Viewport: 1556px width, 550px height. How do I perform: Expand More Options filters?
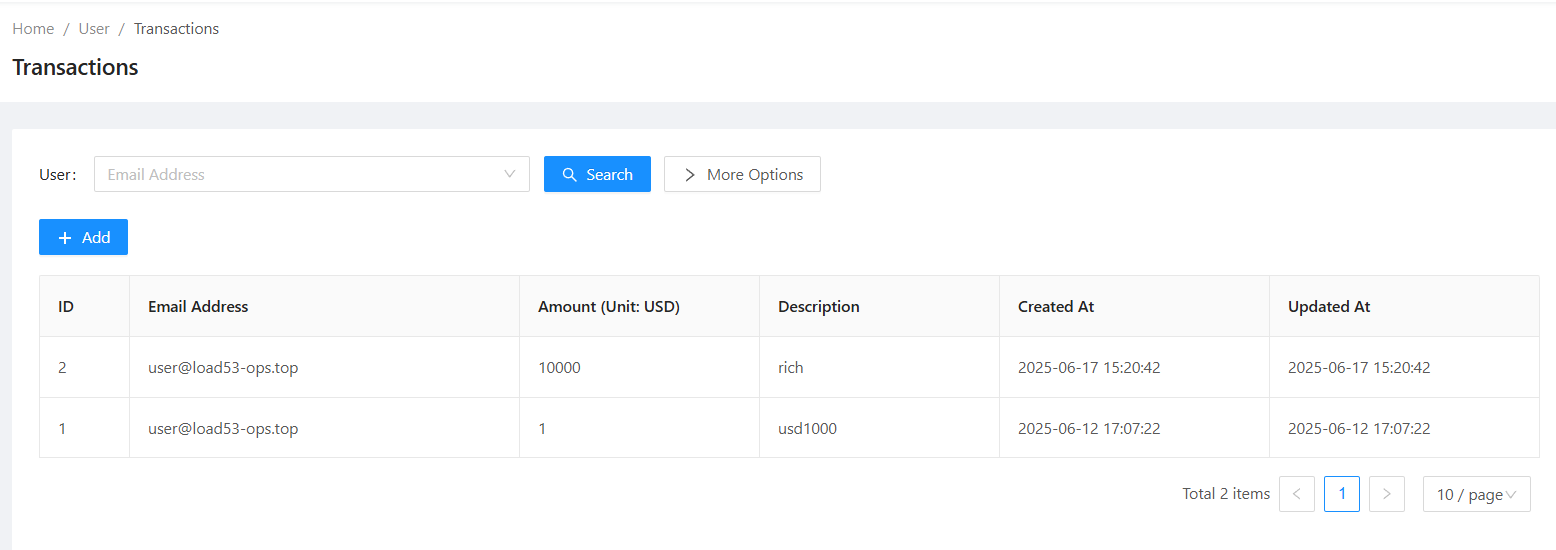pyautogui.click(x=742, y=174)
